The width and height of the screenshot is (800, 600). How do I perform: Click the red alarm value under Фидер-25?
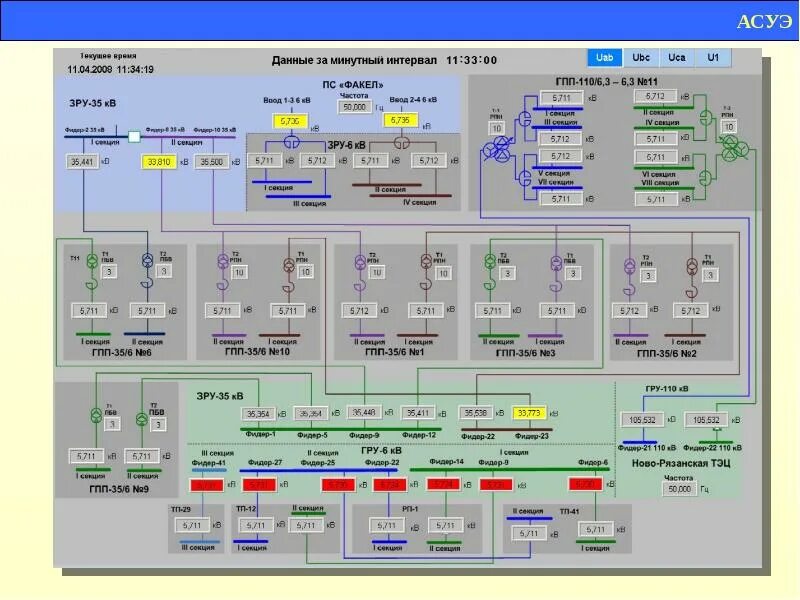[338, 485]
